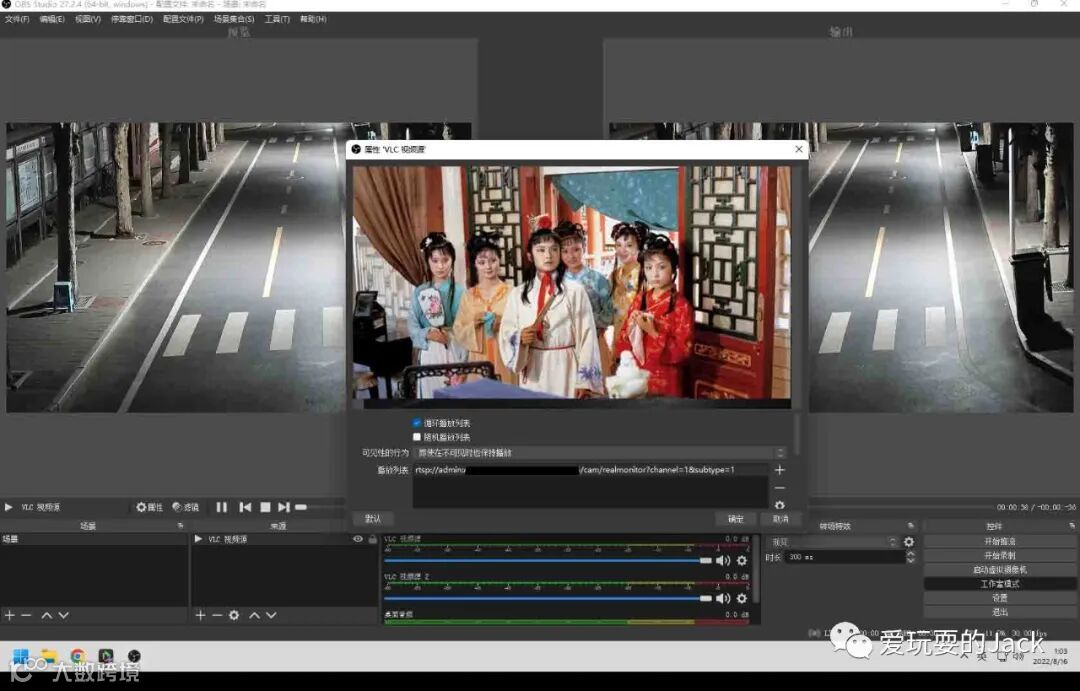
Task: Increase transition duration with stepper arrow
Action: 911,553
